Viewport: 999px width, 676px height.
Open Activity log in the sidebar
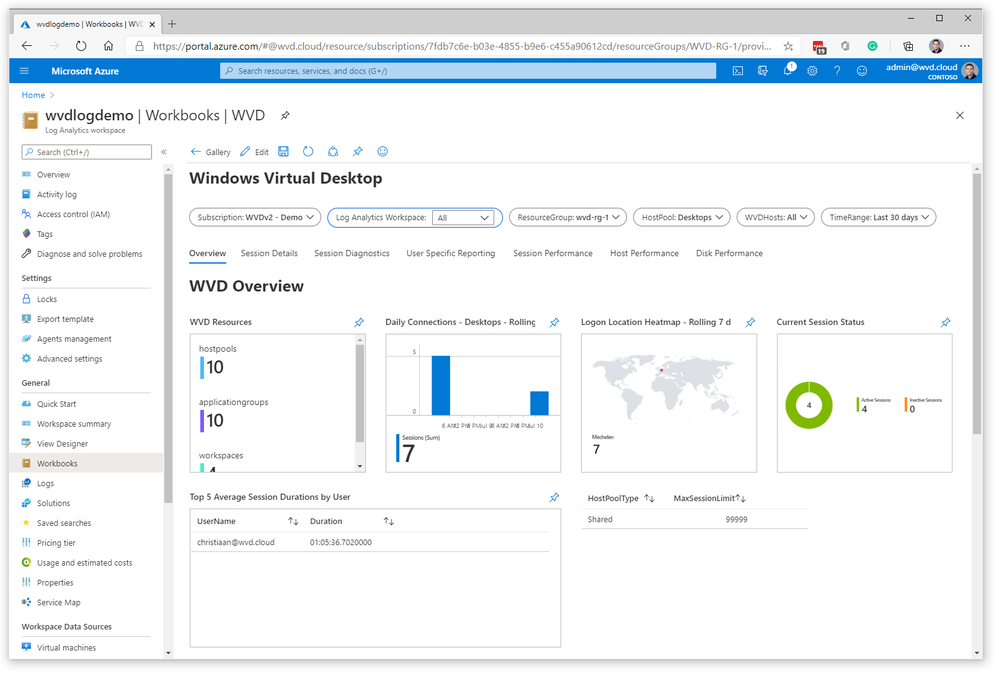click(57, 195)
